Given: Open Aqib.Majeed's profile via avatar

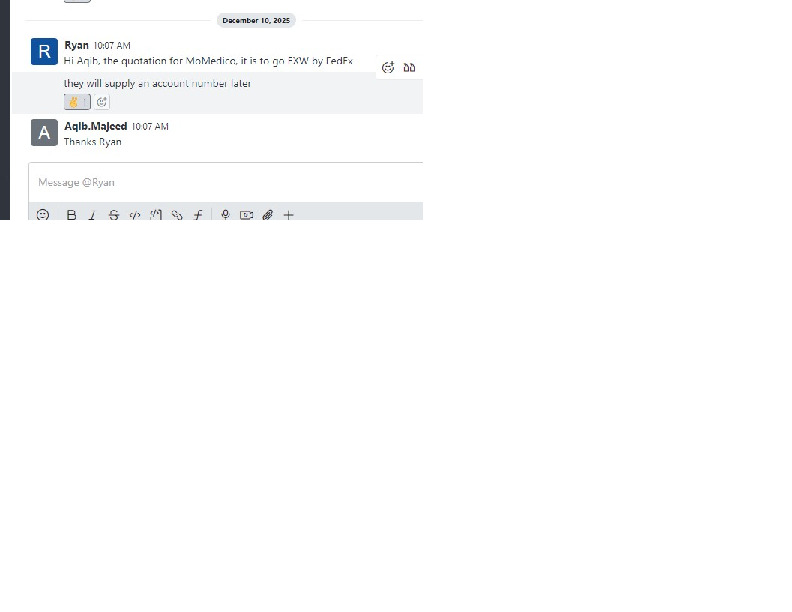Looking at the screenshot, I should 44,132.
